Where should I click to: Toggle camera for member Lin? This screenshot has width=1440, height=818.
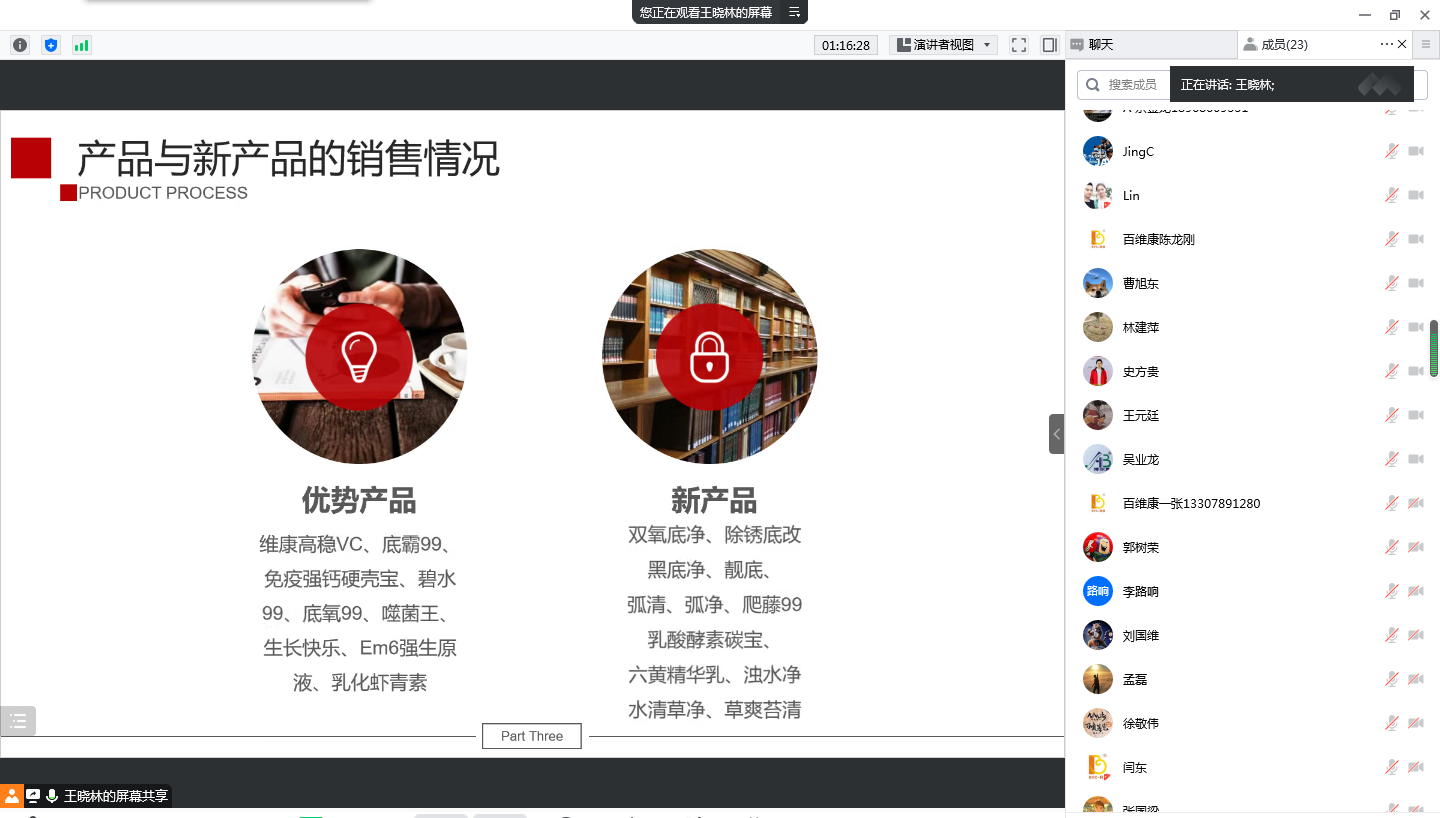click(x=1416, y=196)
